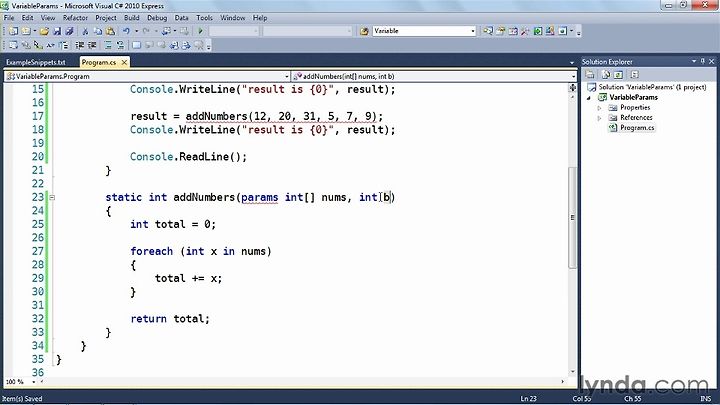720x405 pixels.
Task: Click the editor split handle above scrollbar
Action: (572, 87)
